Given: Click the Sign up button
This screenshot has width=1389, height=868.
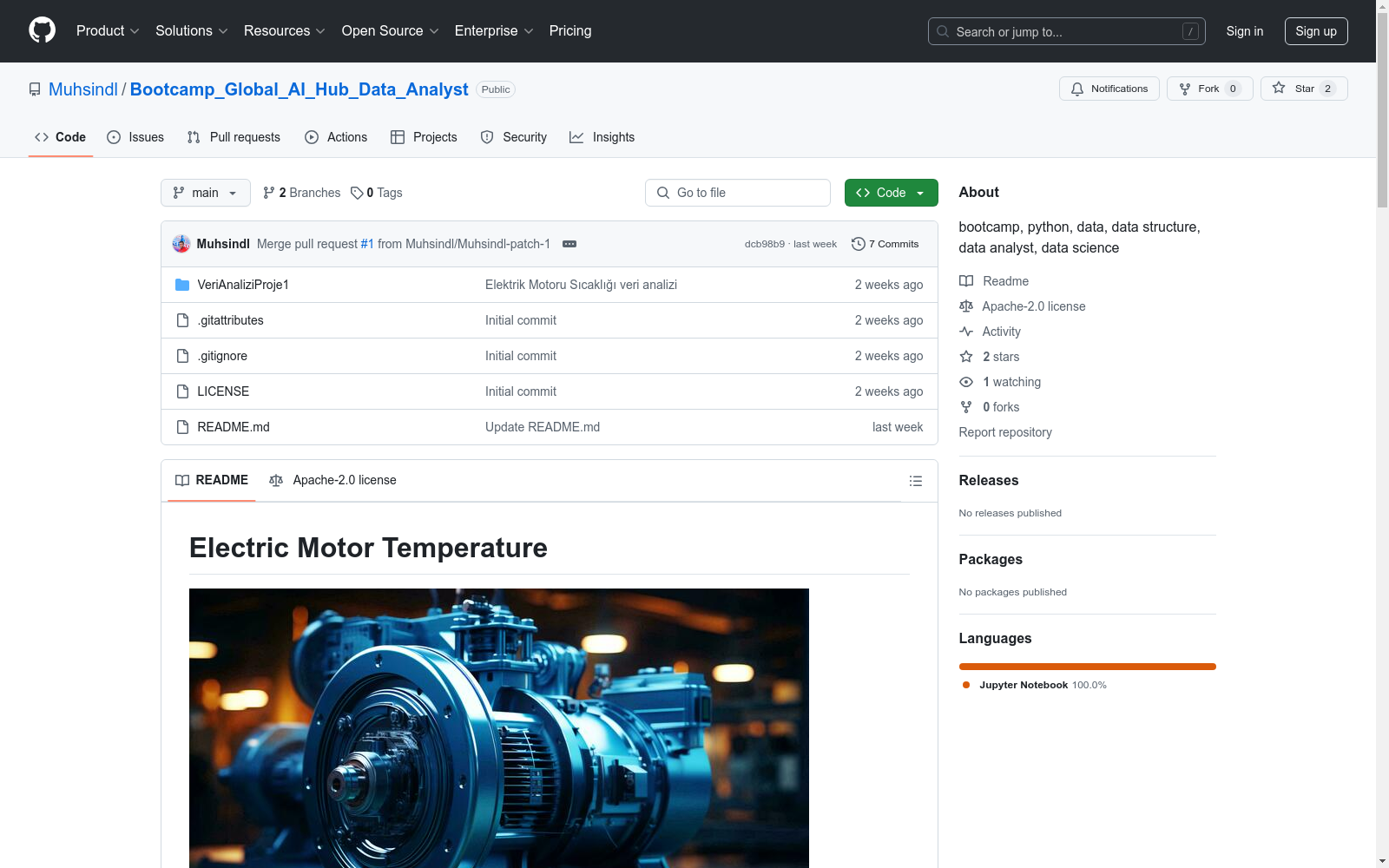Looking at the screenshot, I should [1316, 31].
